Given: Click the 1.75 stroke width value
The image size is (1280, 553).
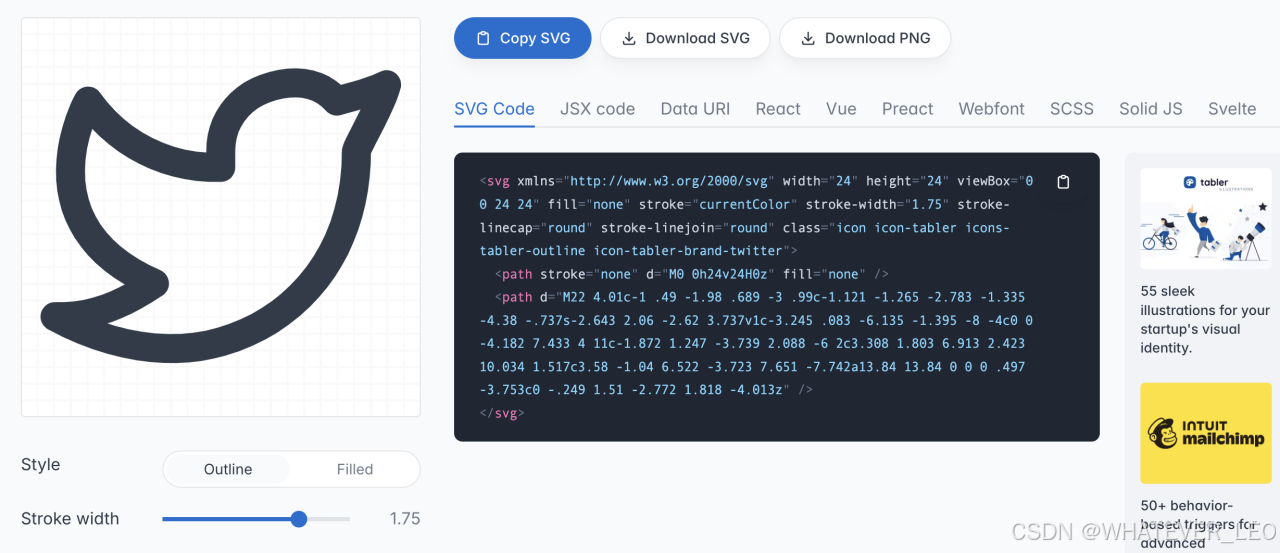Looking at the screenshot, I should pyautogui.click(x=405, y=519).
